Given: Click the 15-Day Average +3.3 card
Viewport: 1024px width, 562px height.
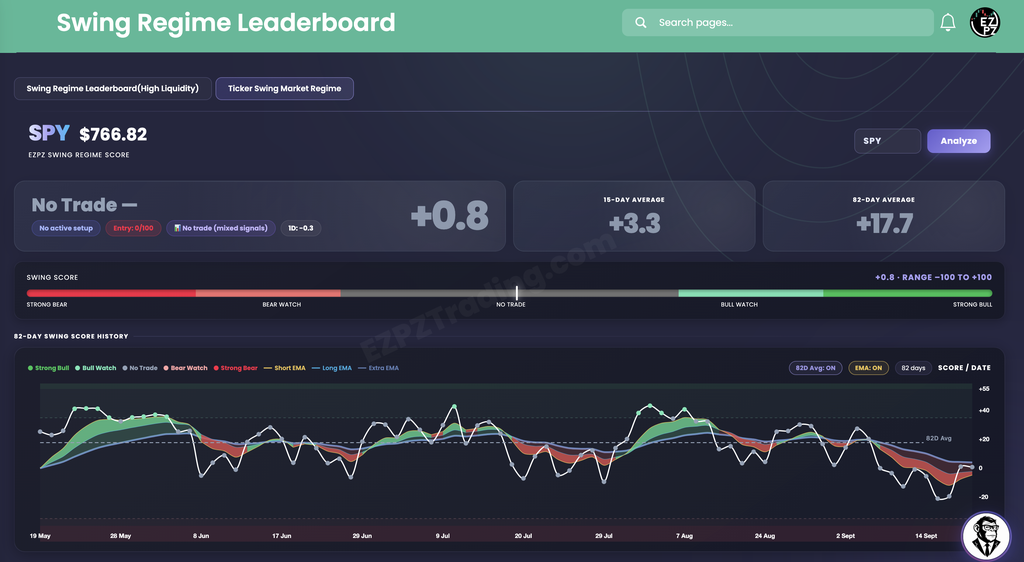Looking at the screenshot, I should point(634,216).
